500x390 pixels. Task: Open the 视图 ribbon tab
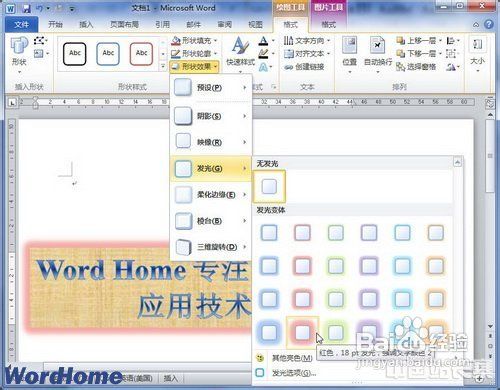[x=255, y=24]
